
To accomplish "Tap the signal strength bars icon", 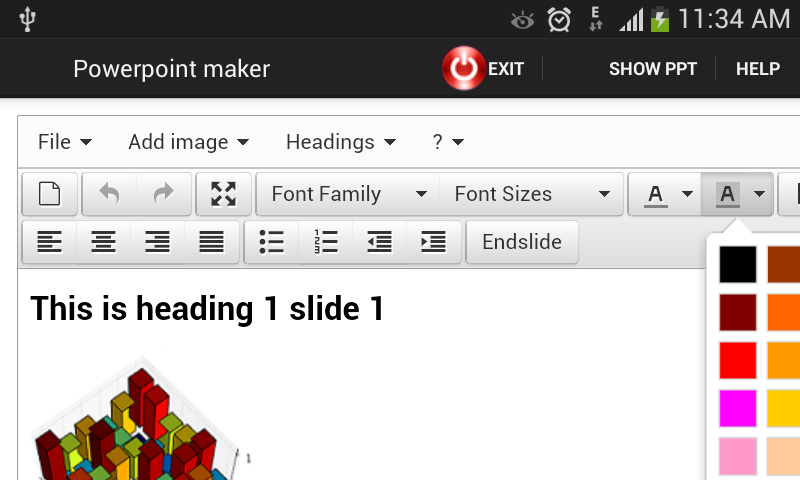I will (x=632, y=21).
